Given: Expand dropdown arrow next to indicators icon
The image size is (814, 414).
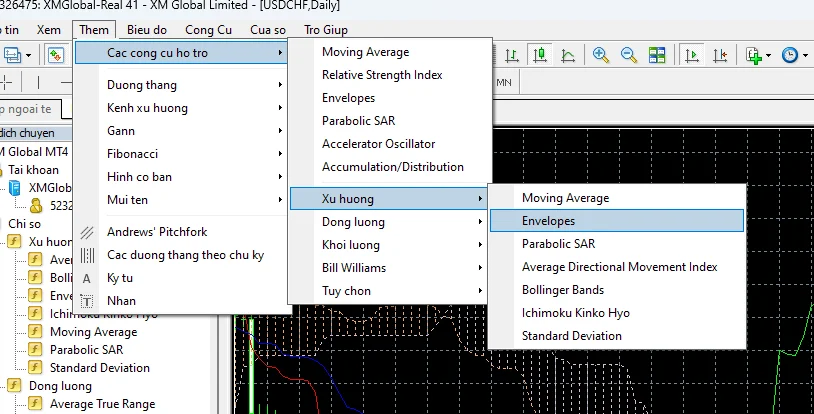Looking at the screenshot, I should (x=768, y=55).
